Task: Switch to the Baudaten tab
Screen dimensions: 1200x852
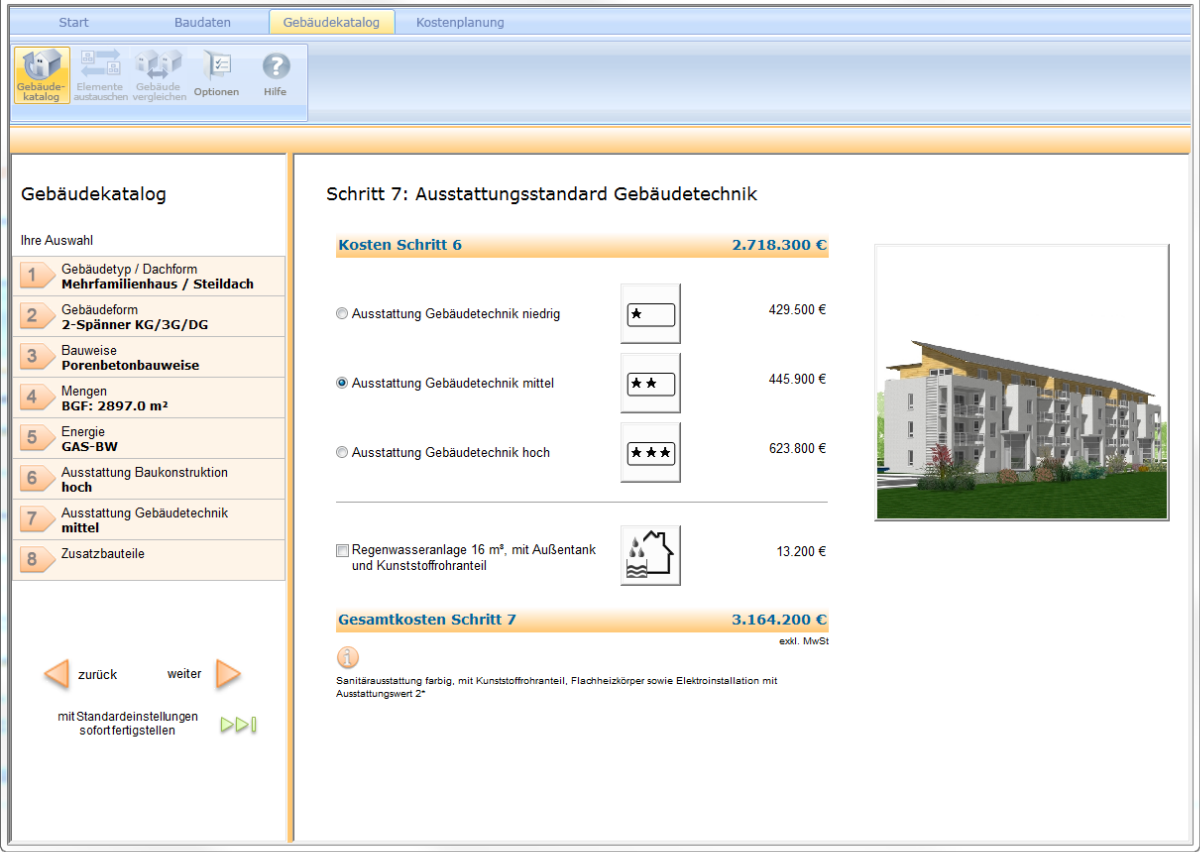Action: (202, 22)
